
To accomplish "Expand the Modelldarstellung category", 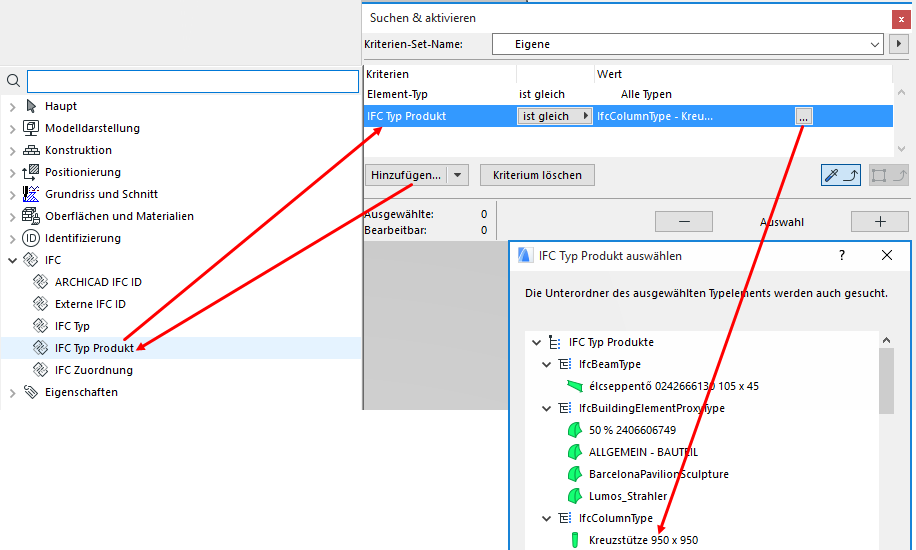I will point(12,129).
